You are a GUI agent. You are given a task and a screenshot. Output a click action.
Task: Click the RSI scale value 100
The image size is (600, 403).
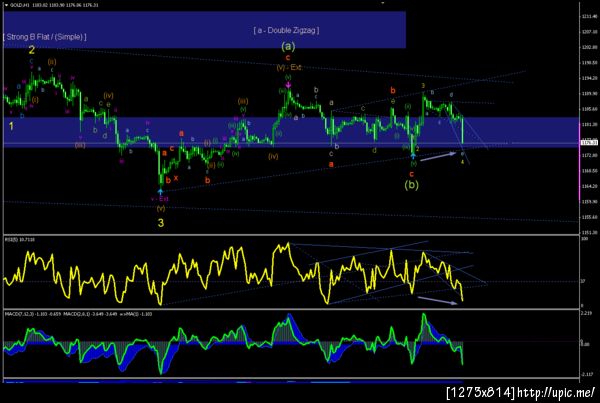tap(584, 239)
